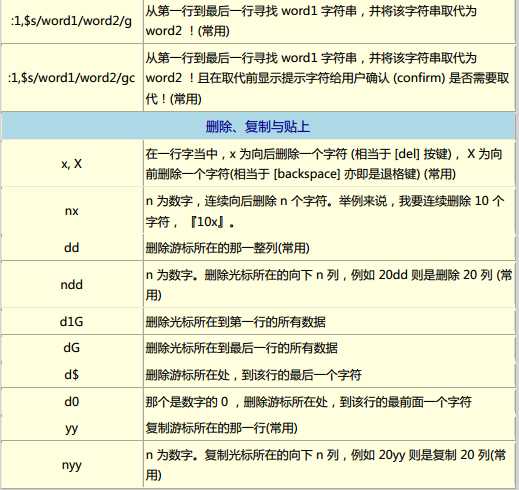Image resolution: width=519 pixels, height=490 pixels.
Task: Select the 'yy' command cell
Action: pos(71,428)
